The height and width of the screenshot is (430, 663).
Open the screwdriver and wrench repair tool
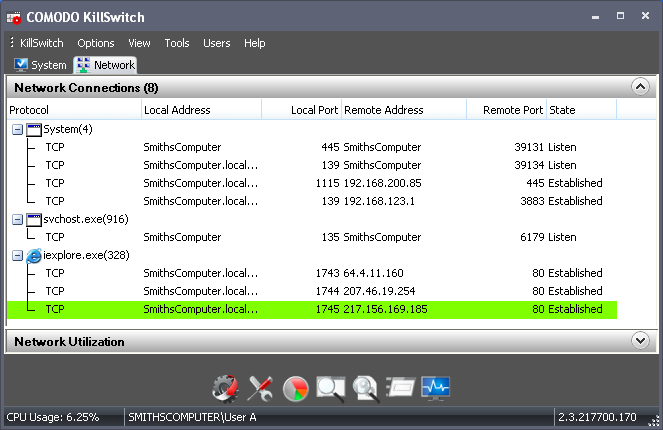(x=260, y=388)
